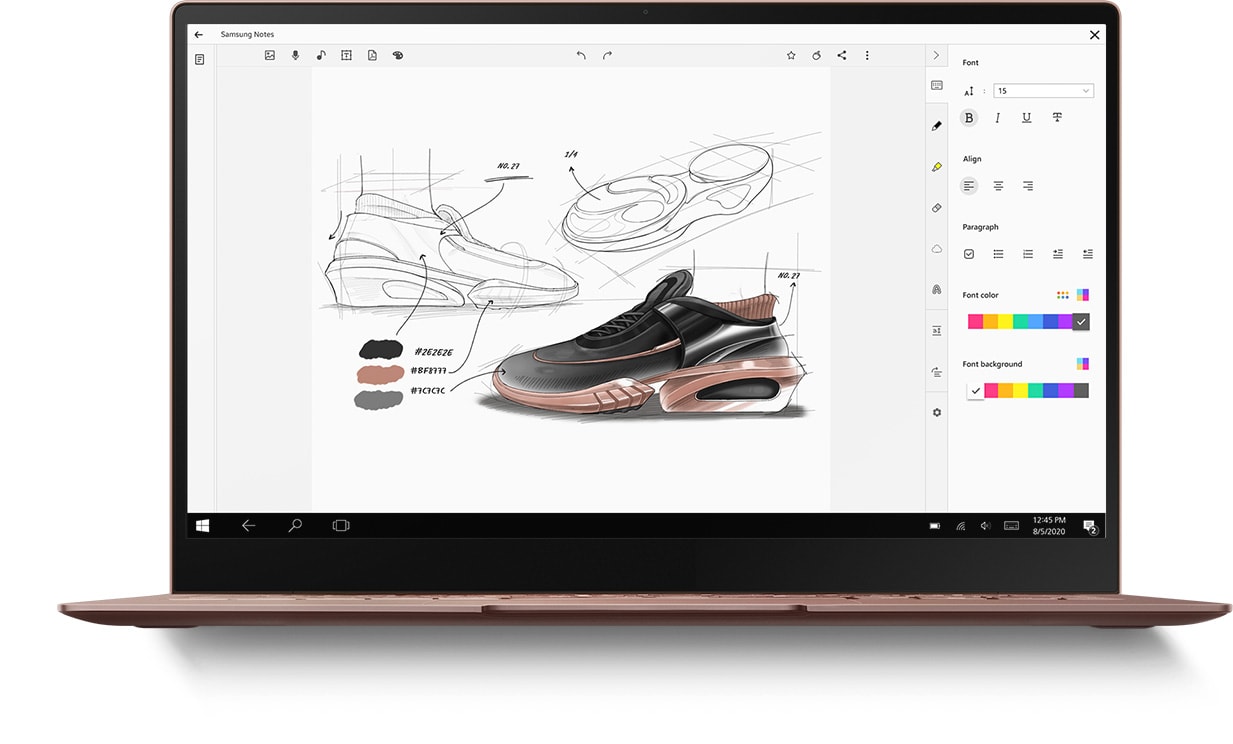
Task: Pick the pink font color swatch
Action: (975, 322)
